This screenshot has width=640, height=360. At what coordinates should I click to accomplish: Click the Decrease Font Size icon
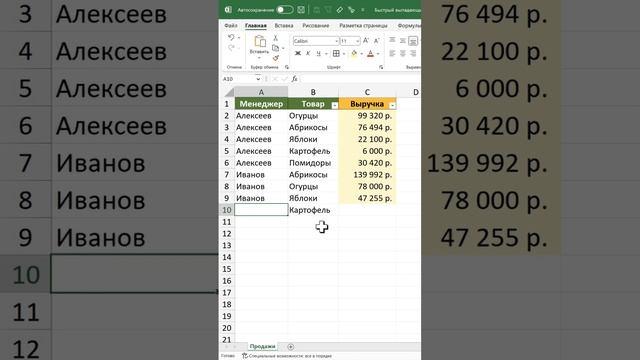pos(377,40)
